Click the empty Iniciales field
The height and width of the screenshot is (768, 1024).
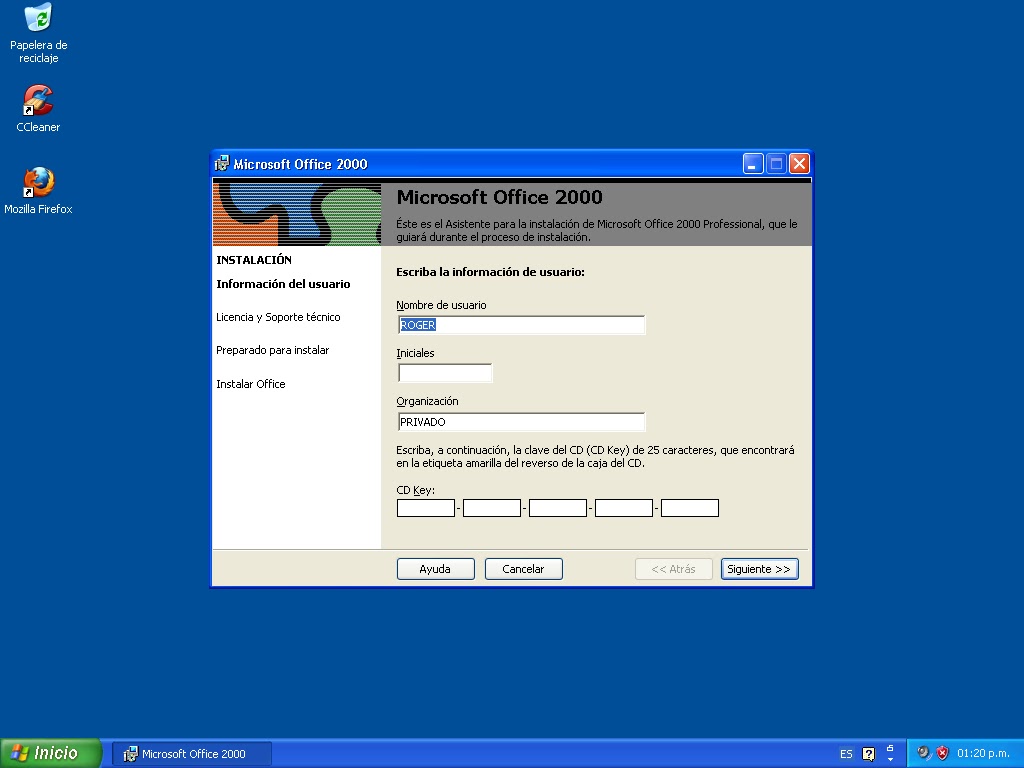click(x=444, y=372)
